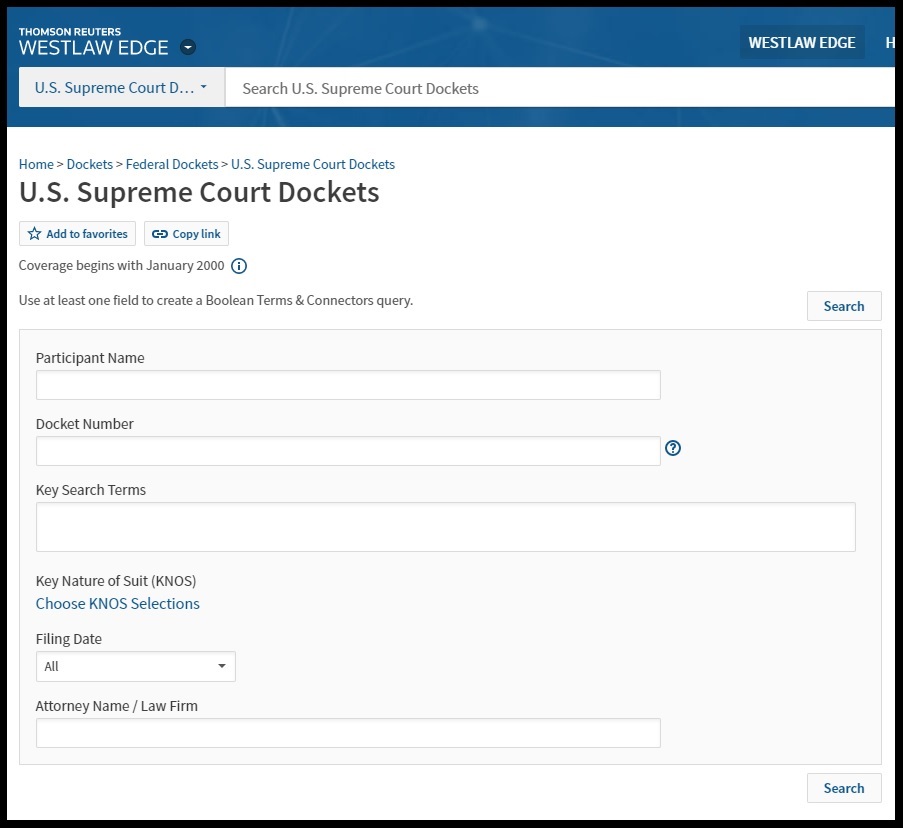903x828 pixels.
Task: Click the Thomson Reuters Westlaw Edge logo
Action: (93, 42)
